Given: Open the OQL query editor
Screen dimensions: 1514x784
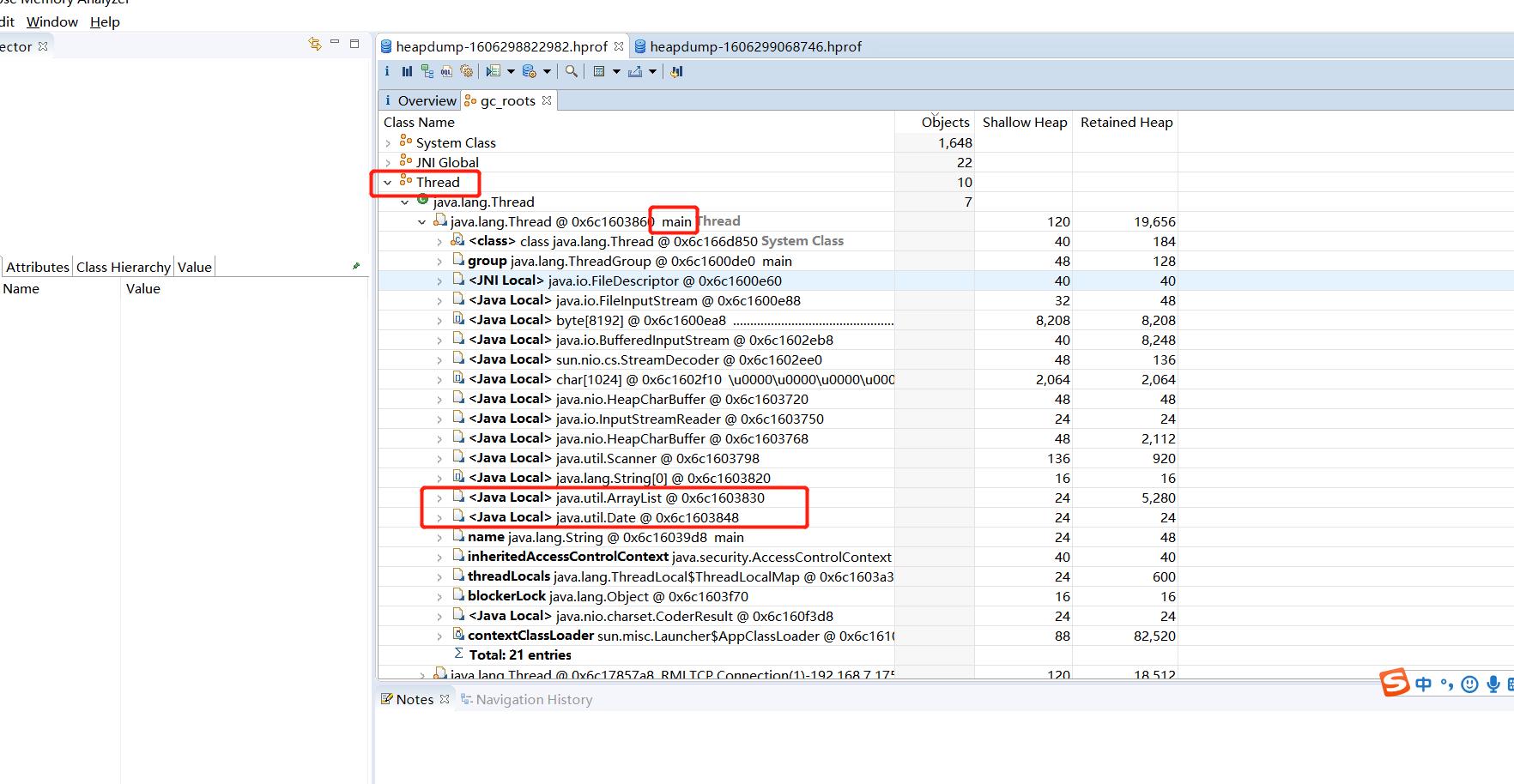Looking at the screenshot, I should pyautogui.click(x=446, y=71).
